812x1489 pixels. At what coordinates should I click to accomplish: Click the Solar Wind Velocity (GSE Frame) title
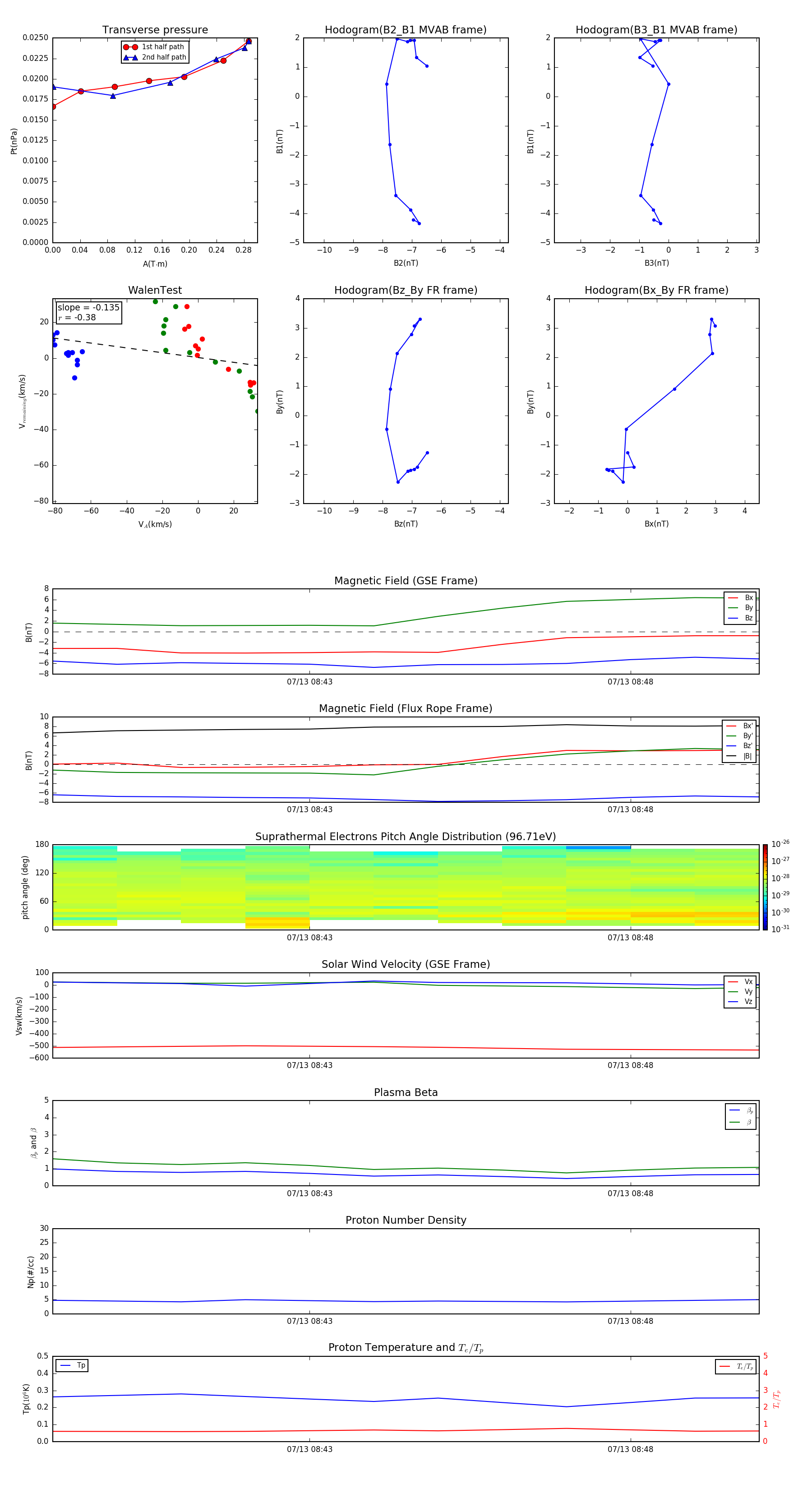point(406,965)
